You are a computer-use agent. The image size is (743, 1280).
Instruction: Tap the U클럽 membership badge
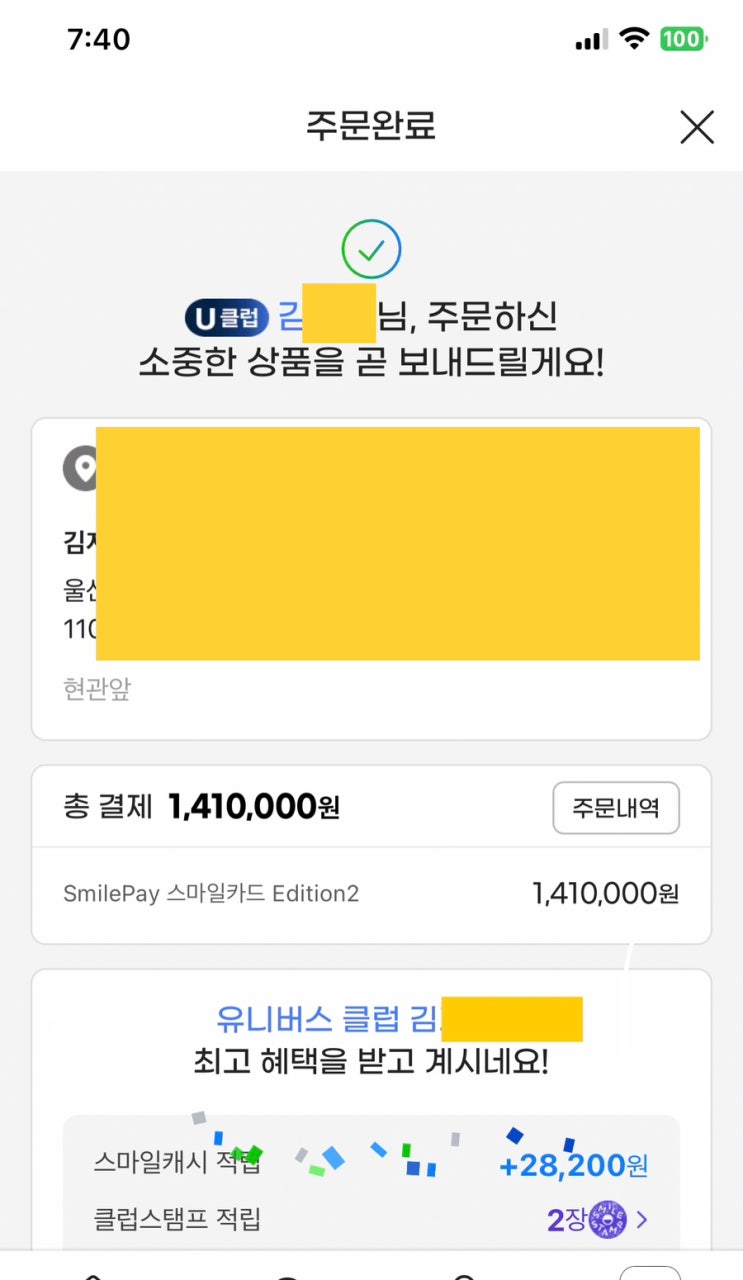coord(227,319)
